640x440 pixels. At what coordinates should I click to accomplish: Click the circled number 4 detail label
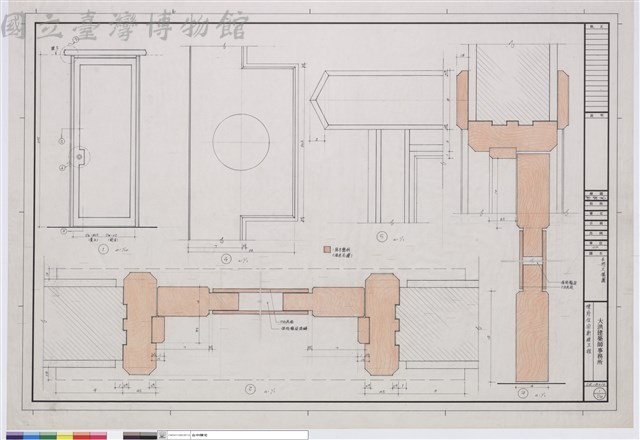coord(226,258)
